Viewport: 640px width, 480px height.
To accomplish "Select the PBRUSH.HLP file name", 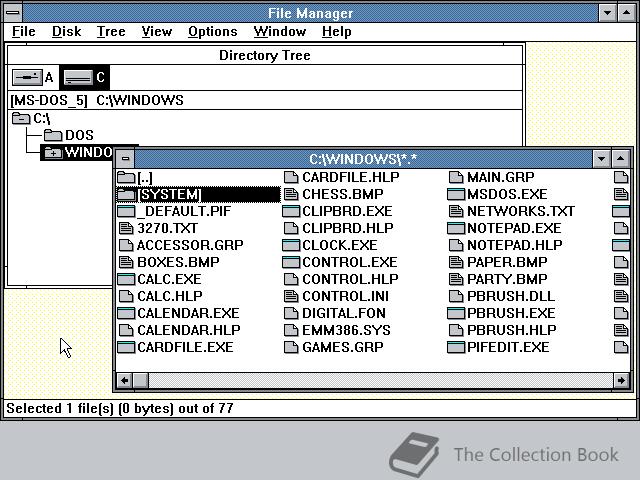I will 512,330.
